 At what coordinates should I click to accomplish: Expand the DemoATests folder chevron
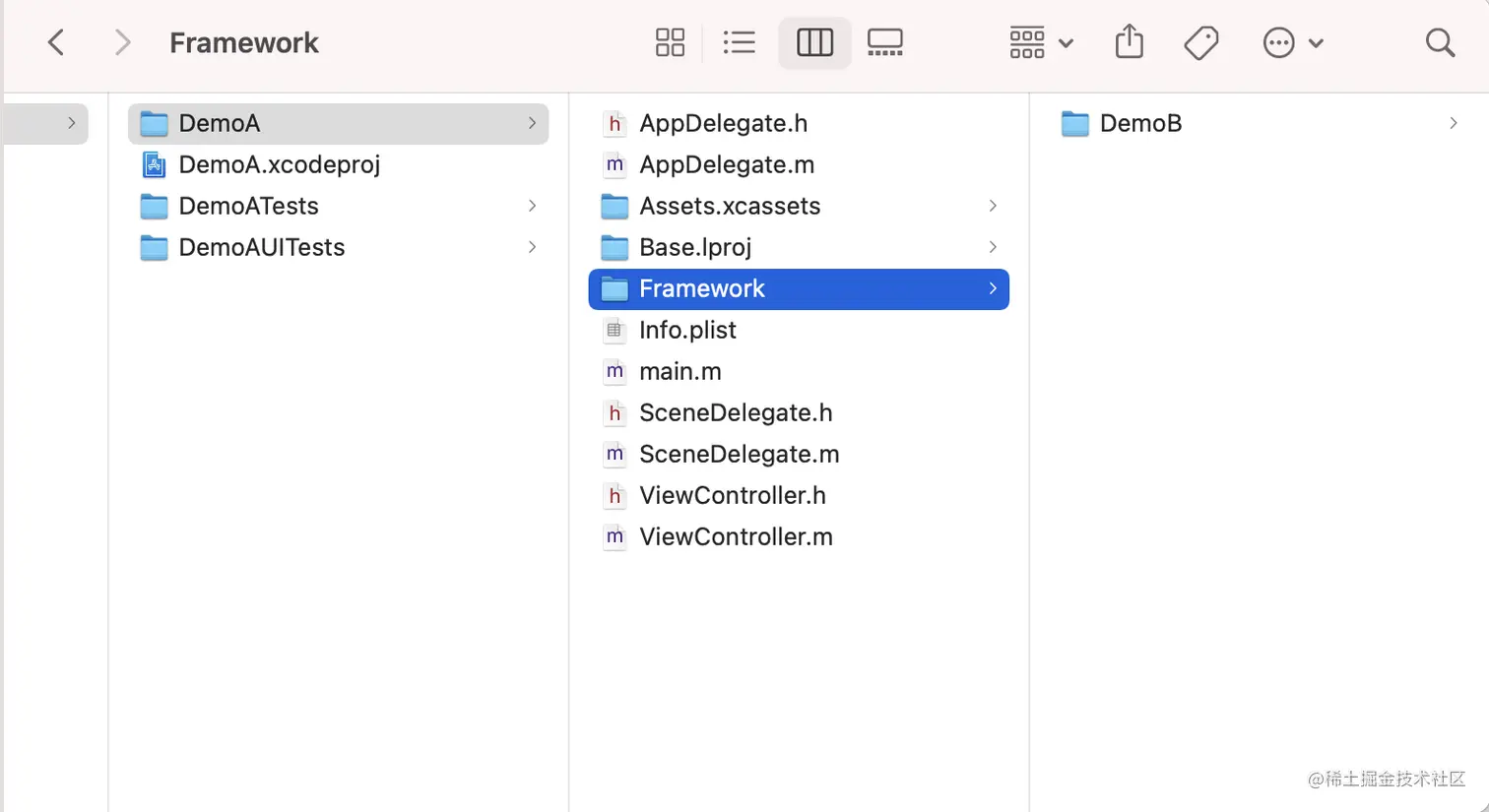(x=533, y=206)
